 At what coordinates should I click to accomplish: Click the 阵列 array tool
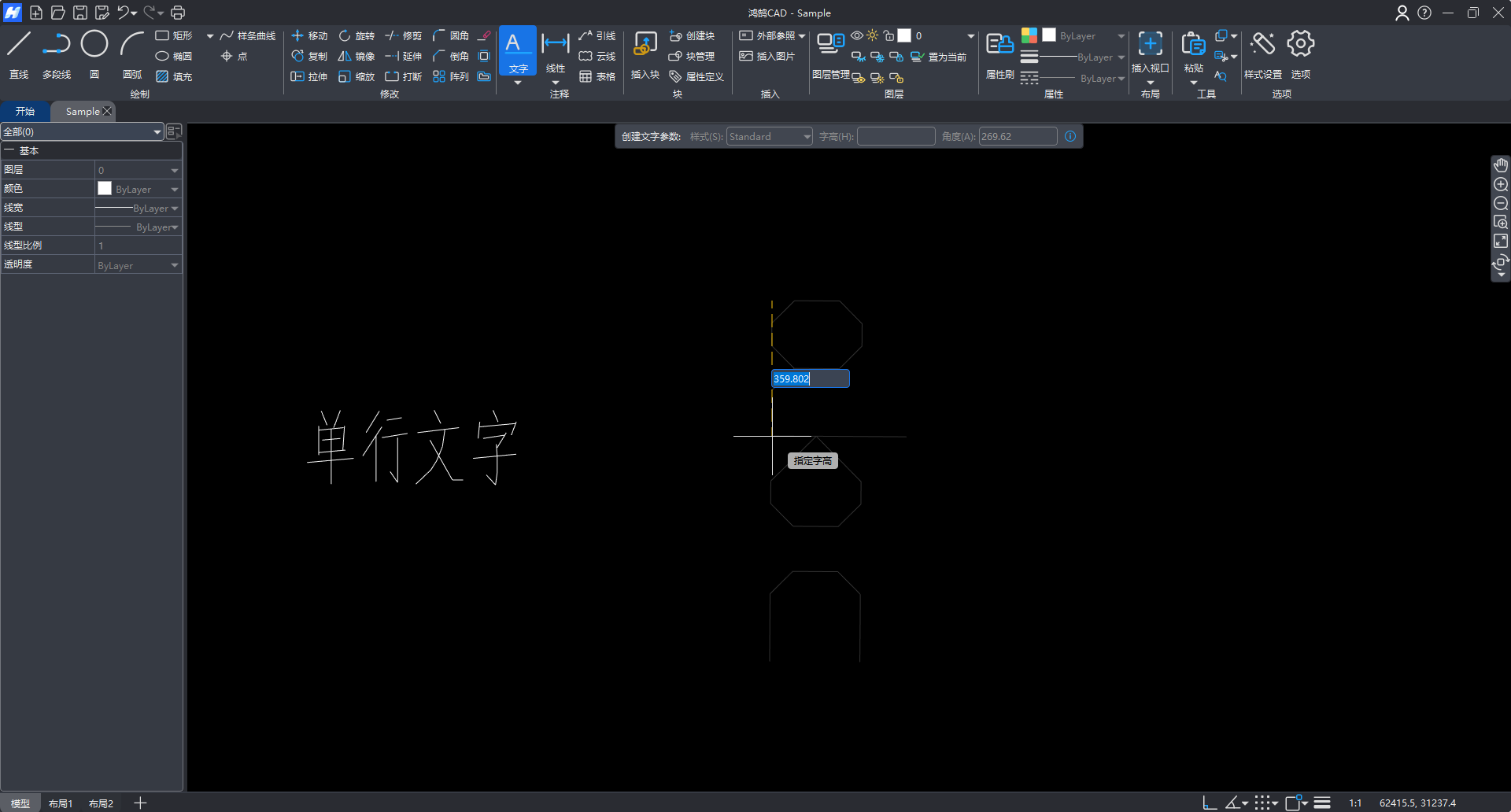[x=451, y=77]
